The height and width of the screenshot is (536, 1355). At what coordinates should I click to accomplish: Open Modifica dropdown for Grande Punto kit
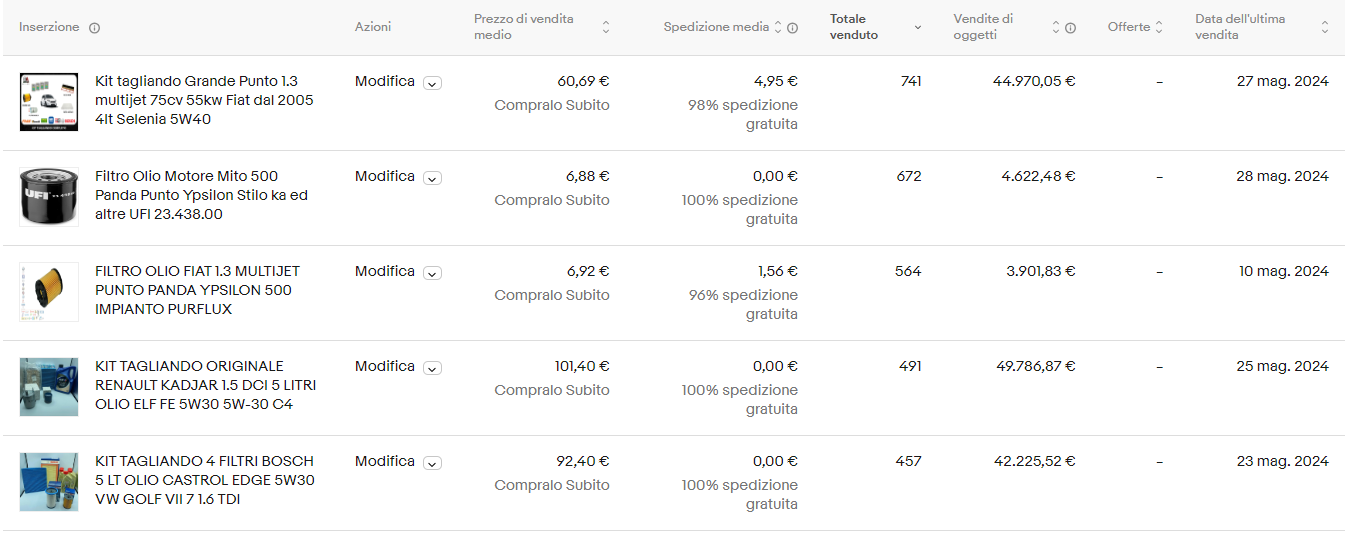(x=432, y=83)
